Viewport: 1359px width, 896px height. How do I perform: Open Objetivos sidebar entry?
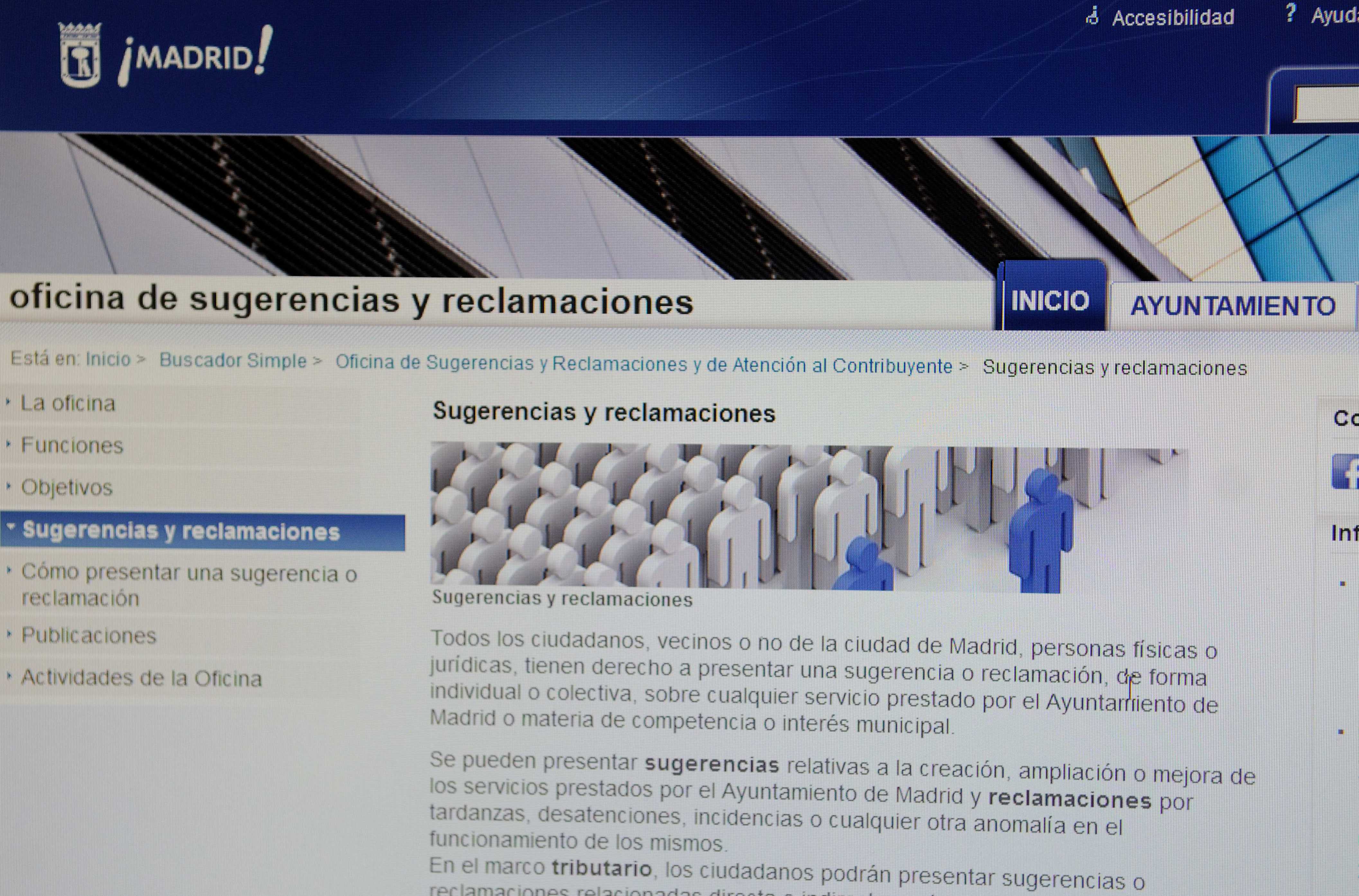click(x=67, y=488)
